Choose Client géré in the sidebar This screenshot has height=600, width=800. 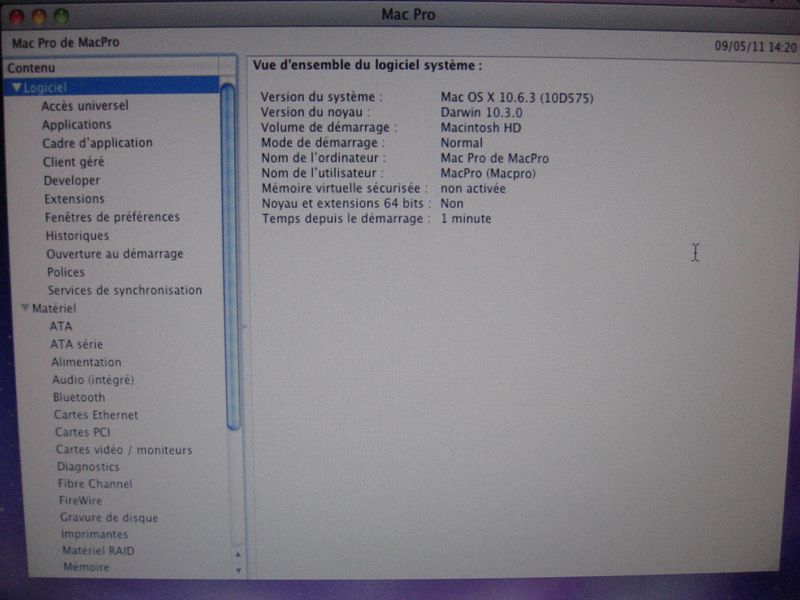pos(73,162)
